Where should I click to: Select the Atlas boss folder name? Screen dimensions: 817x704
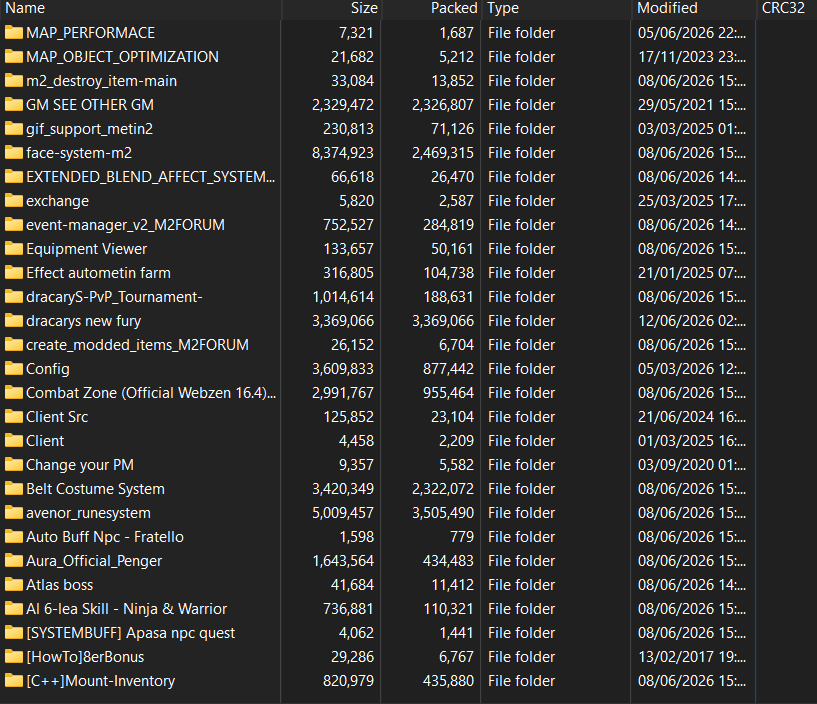59,584
